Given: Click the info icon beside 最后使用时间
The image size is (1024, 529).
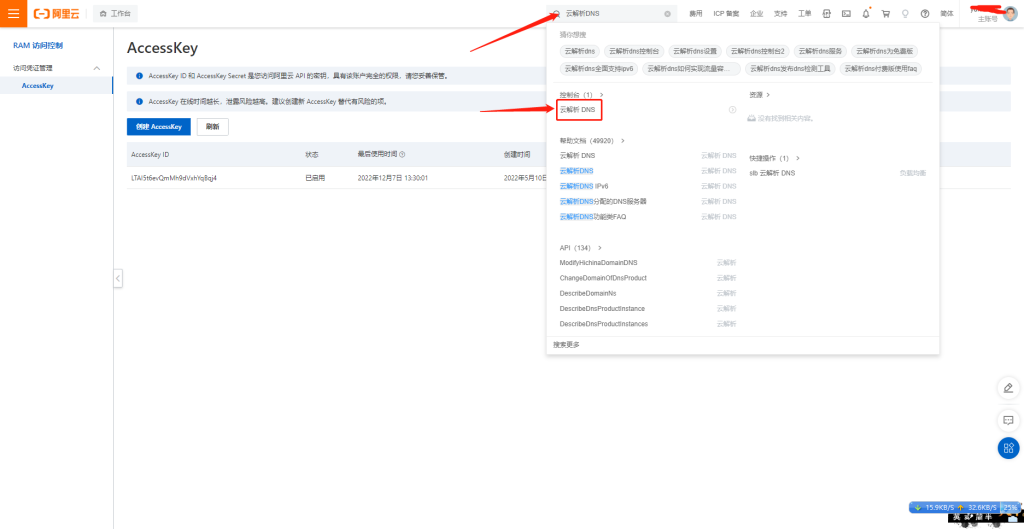Looking at the screenshot, I should pos(402,155).
